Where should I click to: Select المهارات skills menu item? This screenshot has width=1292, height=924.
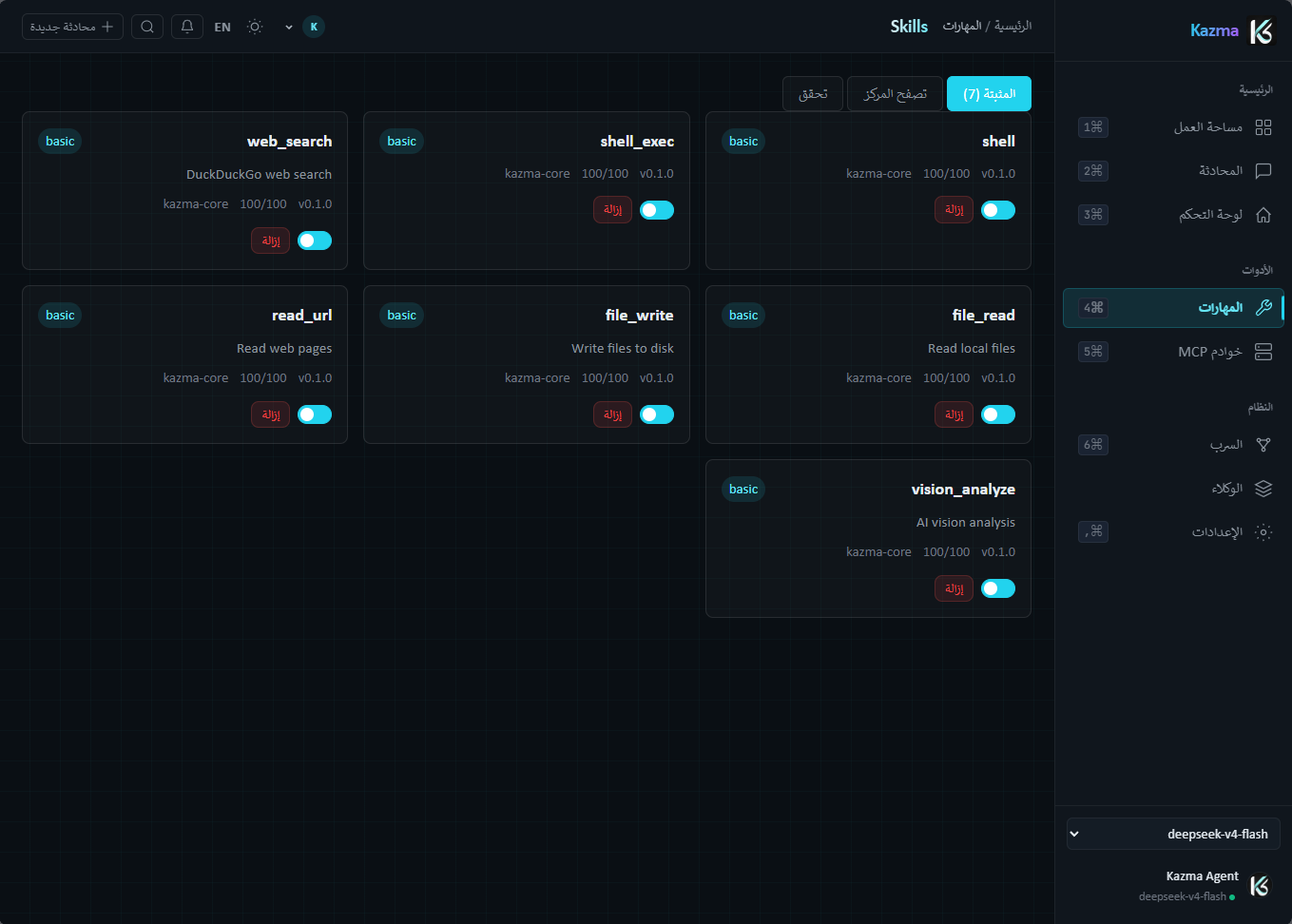click(x=1173, y=308)
